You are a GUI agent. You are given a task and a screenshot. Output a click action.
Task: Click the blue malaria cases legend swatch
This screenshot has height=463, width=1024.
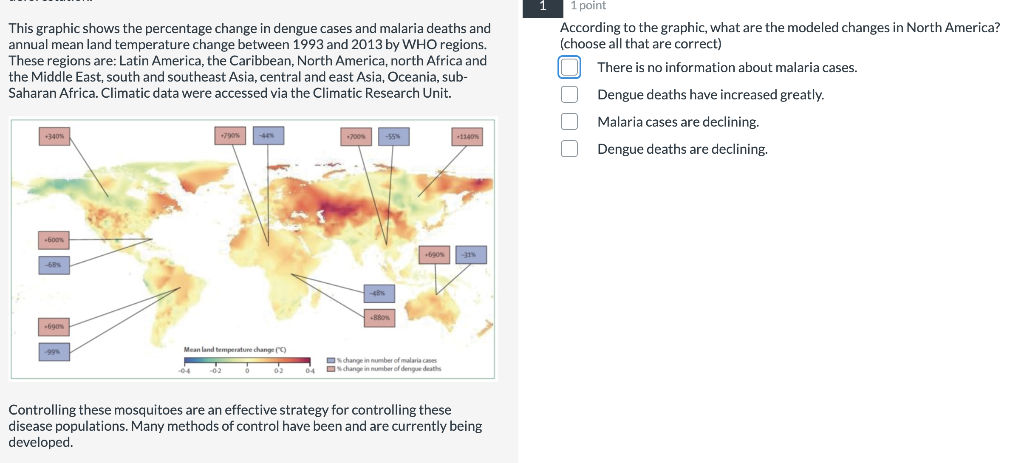tap(331, 360)
